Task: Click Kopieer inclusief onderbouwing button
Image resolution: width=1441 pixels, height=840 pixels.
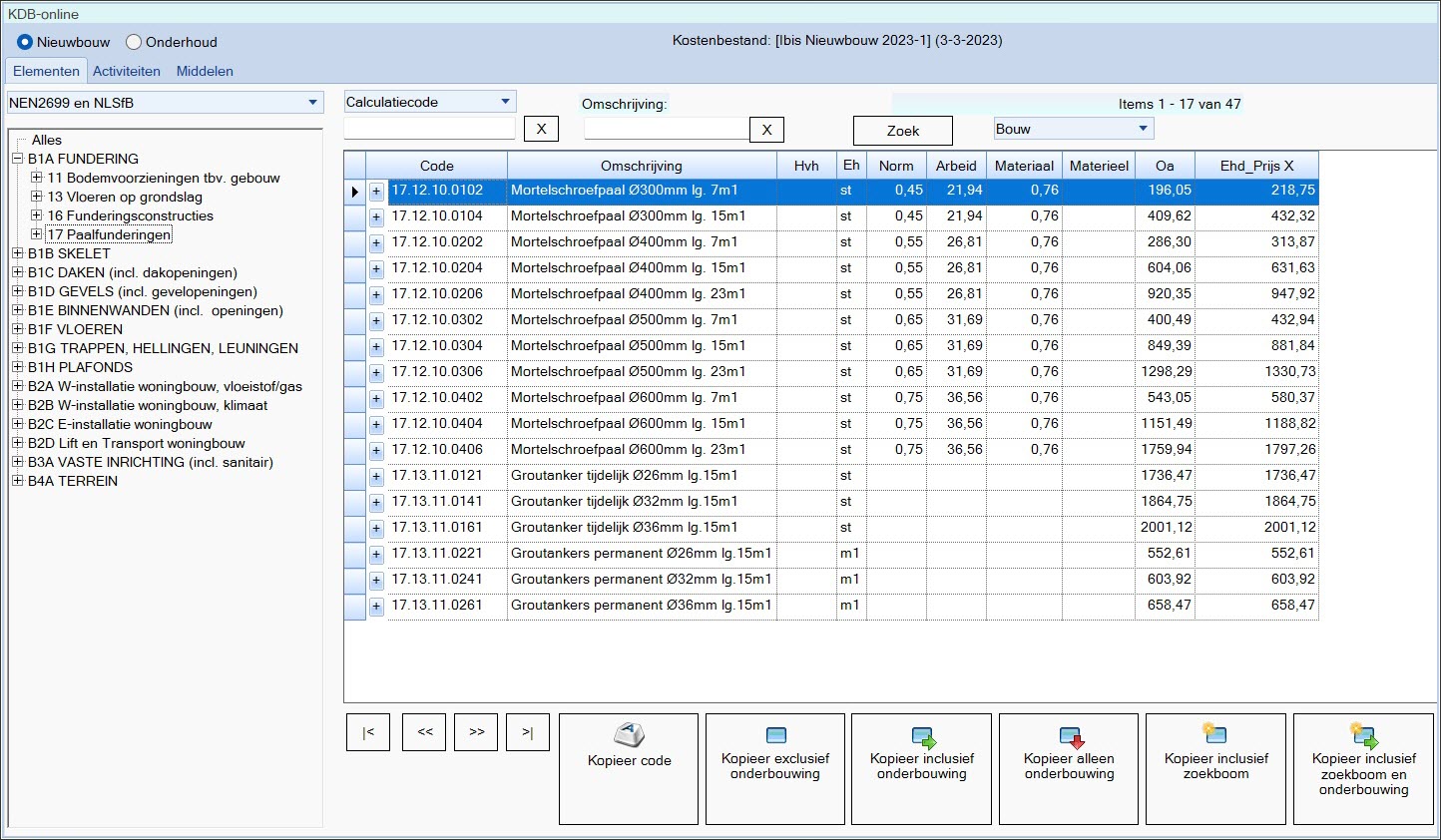Action: [x=922, y=769]
